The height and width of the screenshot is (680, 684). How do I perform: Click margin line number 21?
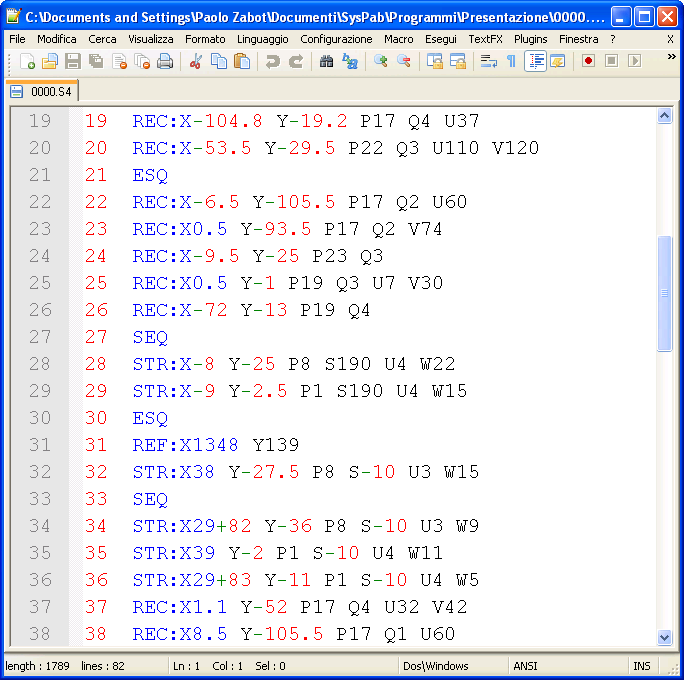[x=40, y=175]
